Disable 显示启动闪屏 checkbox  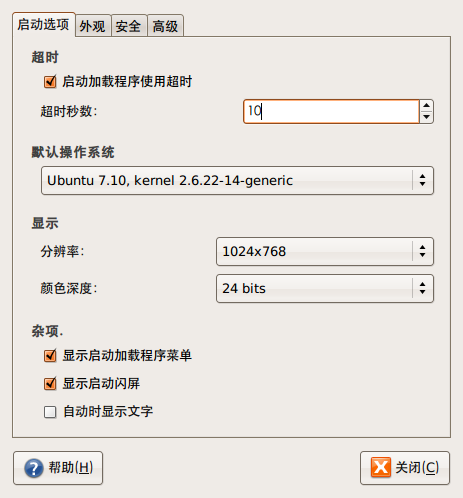[50, 384]
